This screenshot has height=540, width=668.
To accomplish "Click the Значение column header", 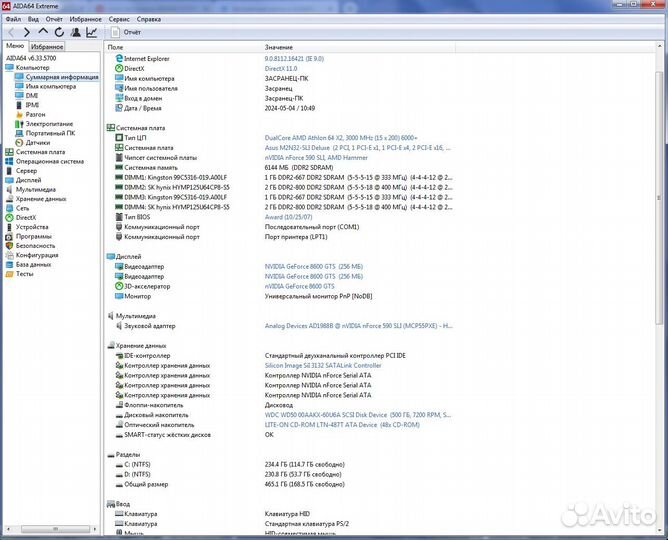I will [x=279, y=47].
